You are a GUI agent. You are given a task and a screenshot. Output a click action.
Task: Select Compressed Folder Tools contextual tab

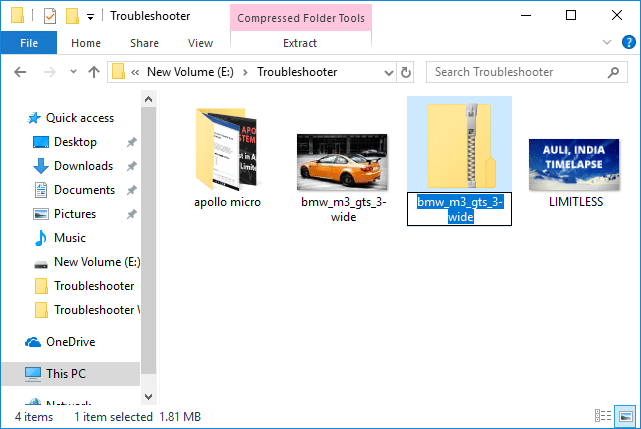click(x=301, y=18)
